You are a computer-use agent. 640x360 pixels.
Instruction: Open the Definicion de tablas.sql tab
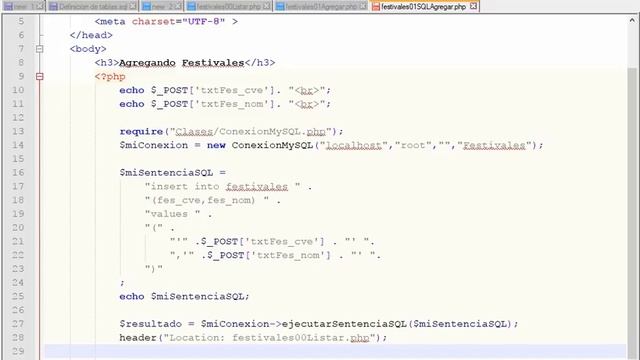point(93,7)
